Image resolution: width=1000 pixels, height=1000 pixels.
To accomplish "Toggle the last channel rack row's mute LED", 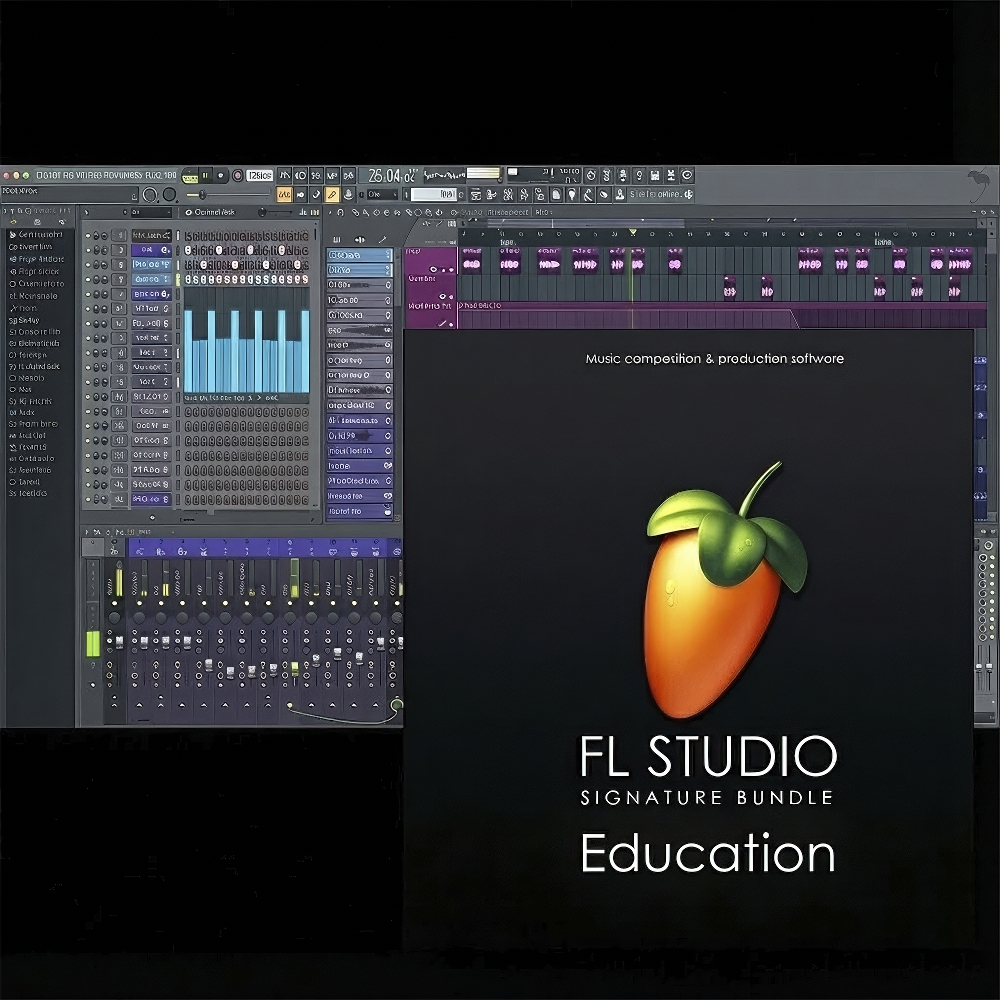I will [x=88, y=499].
